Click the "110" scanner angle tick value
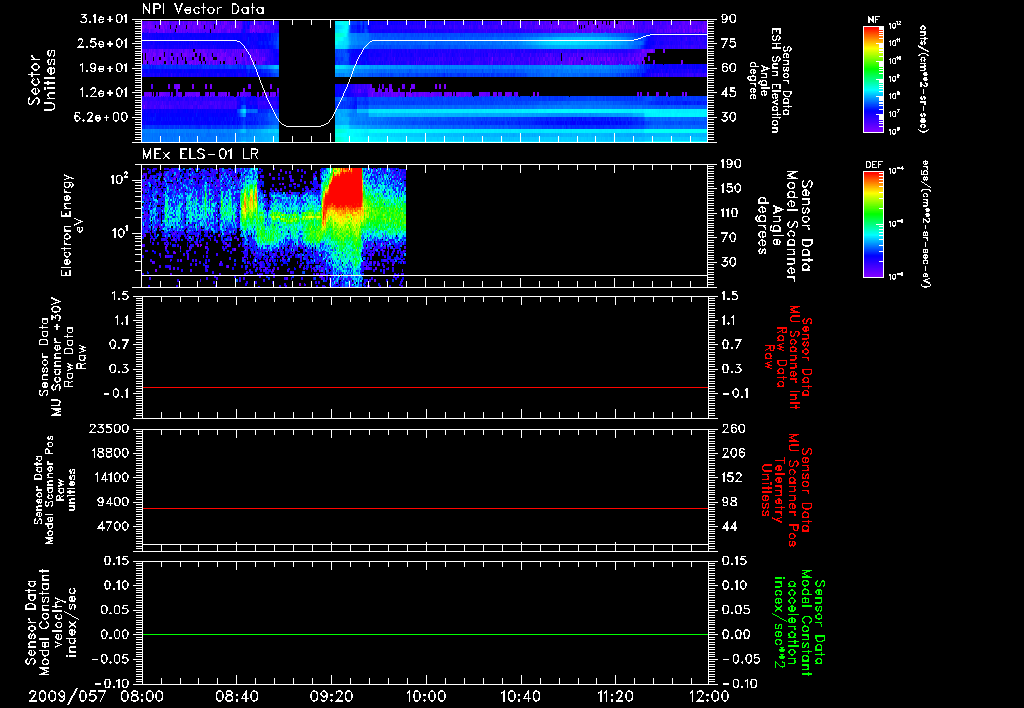 [731, 213]
